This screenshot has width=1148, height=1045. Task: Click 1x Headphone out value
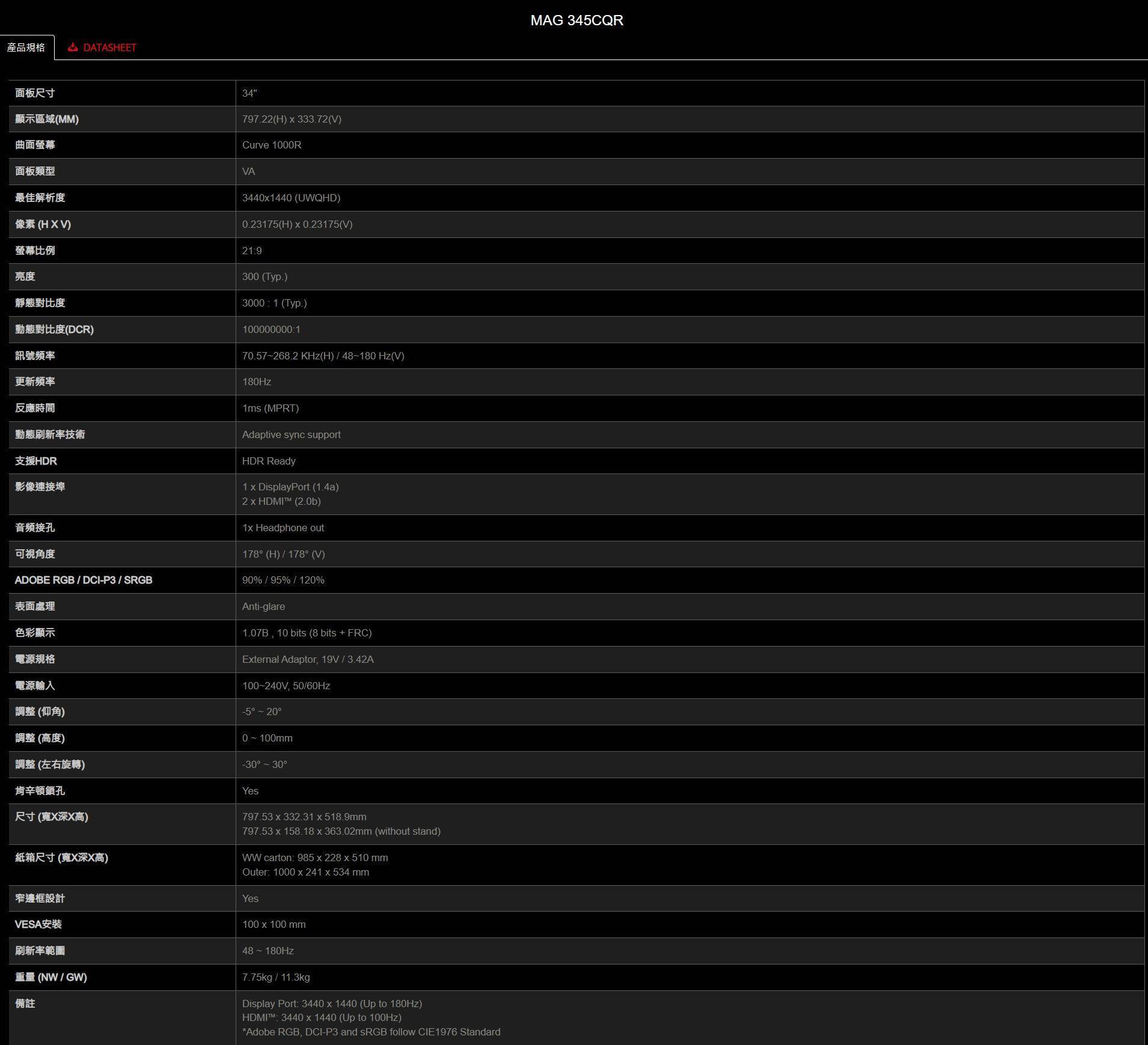[x=283, y=528]
